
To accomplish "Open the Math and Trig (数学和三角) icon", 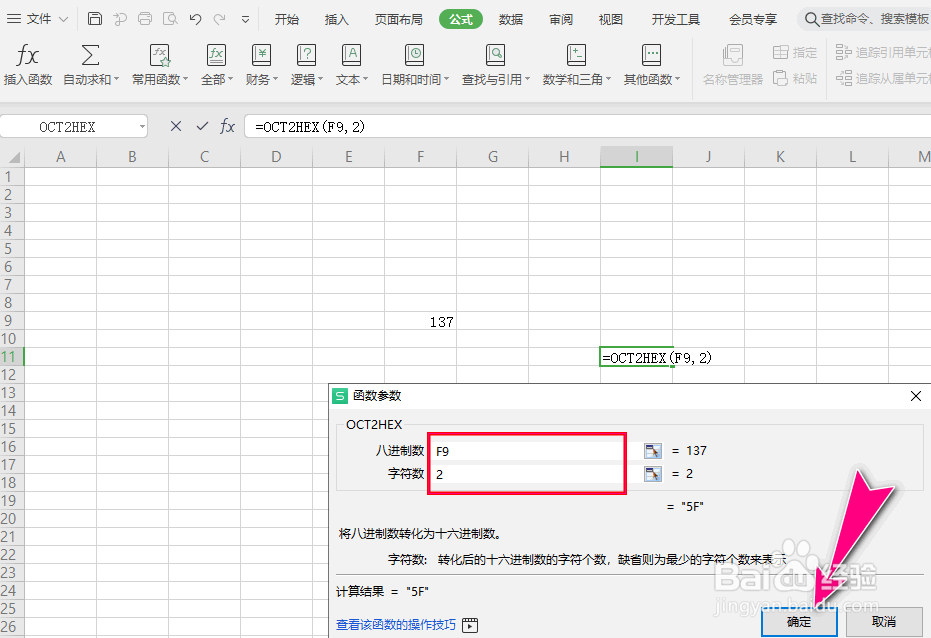I will click(x=576, y=55).
